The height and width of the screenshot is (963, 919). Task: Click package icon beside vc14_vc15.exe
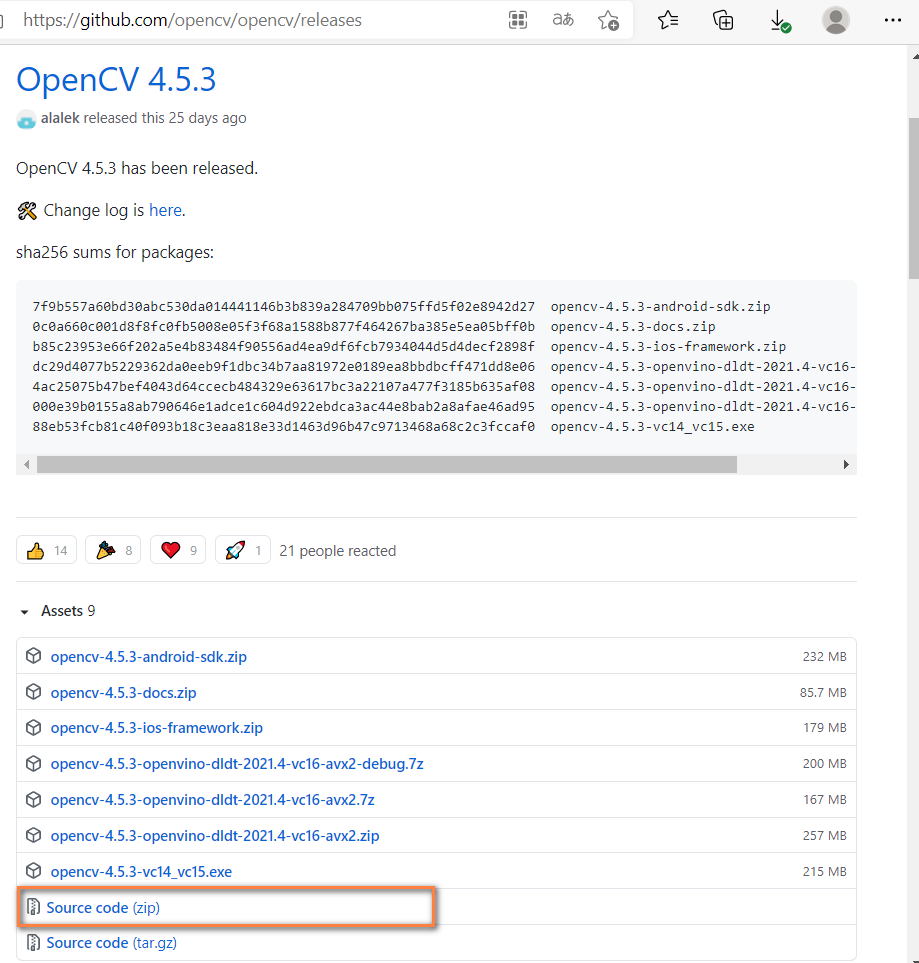coord(33,871)
